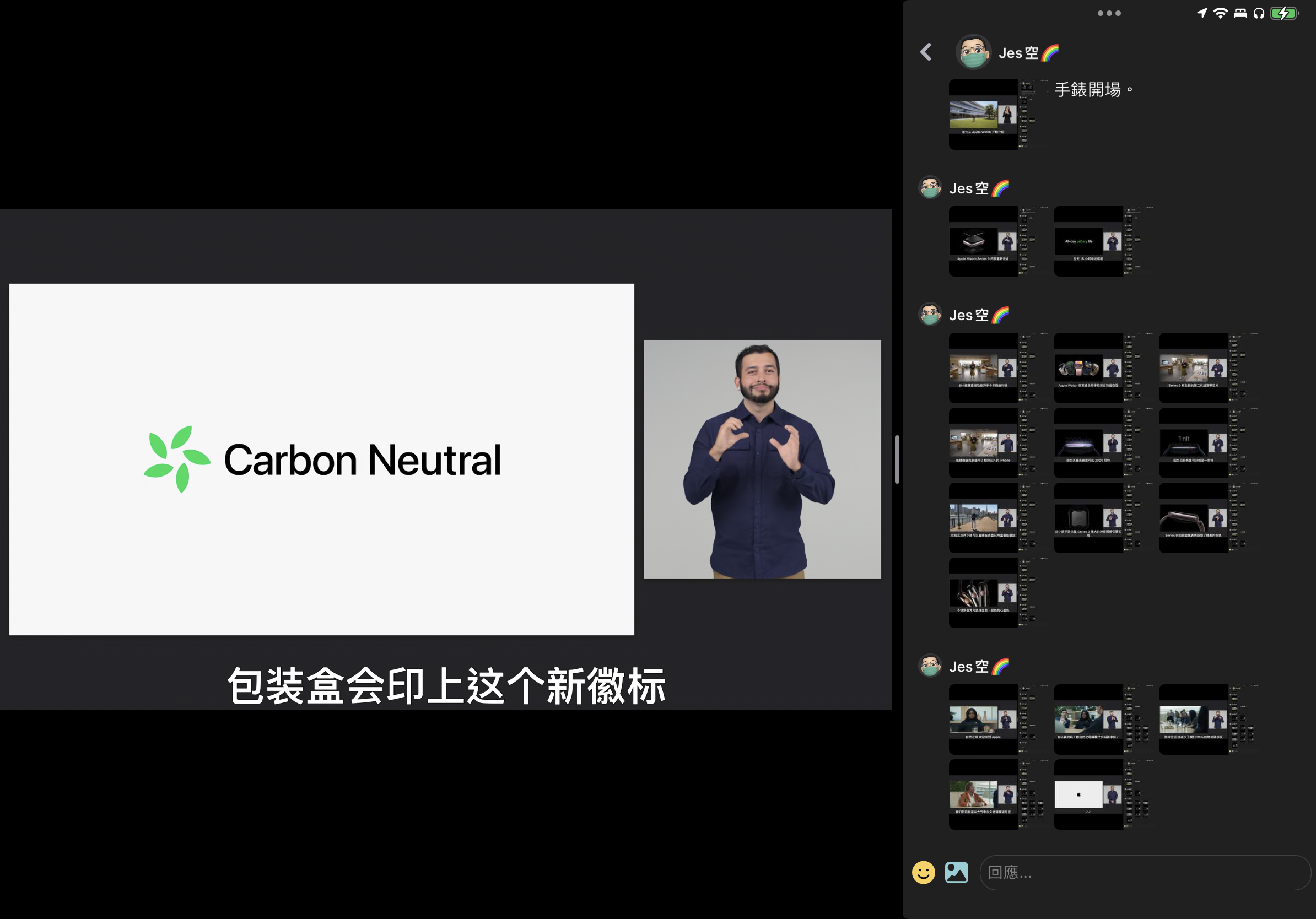Screen dimensions: 1316x919
Task: Open Jes 空 name above All-day battery post
Action: coord(979,188)
